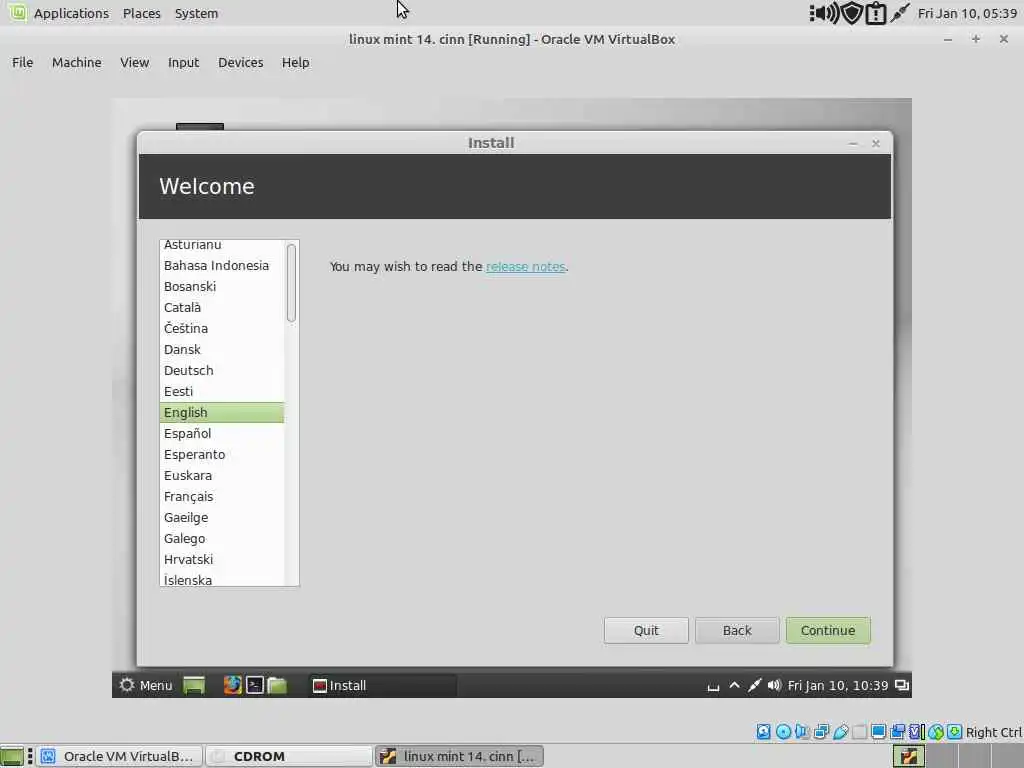The image size is (1024, 768).
Task: Open the Devices menu
Action: 240,63
